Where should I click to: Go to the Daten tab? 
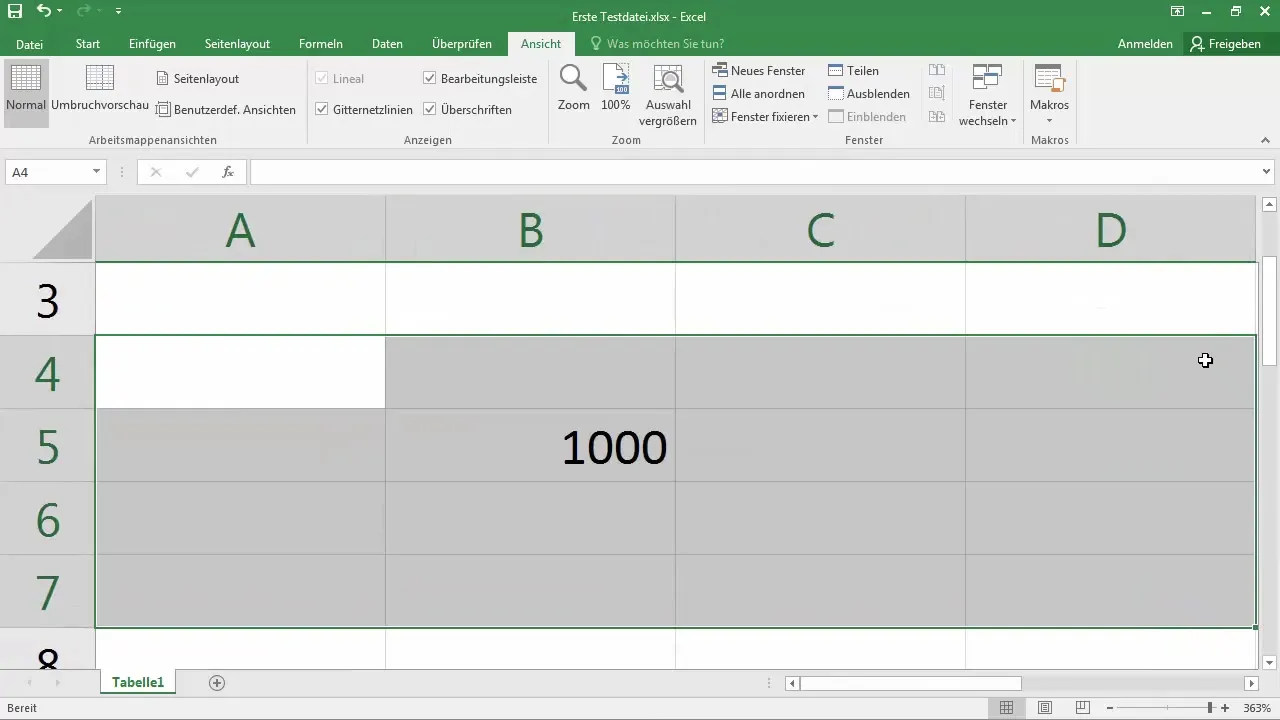(387, 44)
